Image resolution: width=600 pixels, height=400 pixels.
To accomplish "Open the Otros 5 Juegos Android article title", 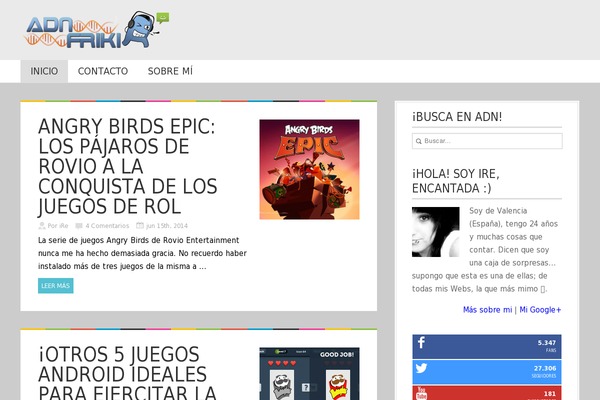I will pyautogui.click(x=128, y=372).
